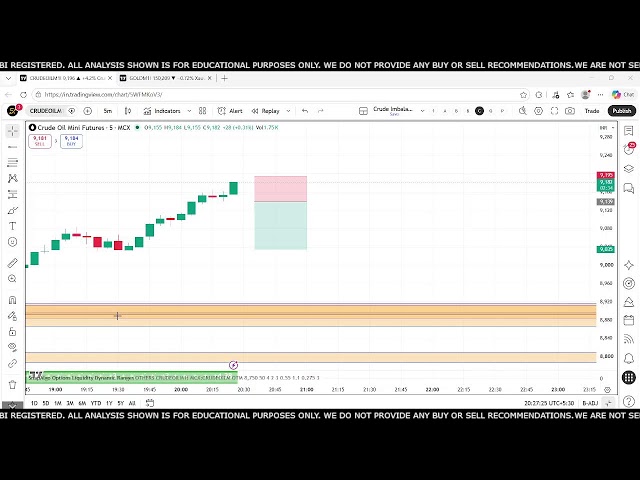
Task: Select the YTD date range
Action: coord(96,403)
